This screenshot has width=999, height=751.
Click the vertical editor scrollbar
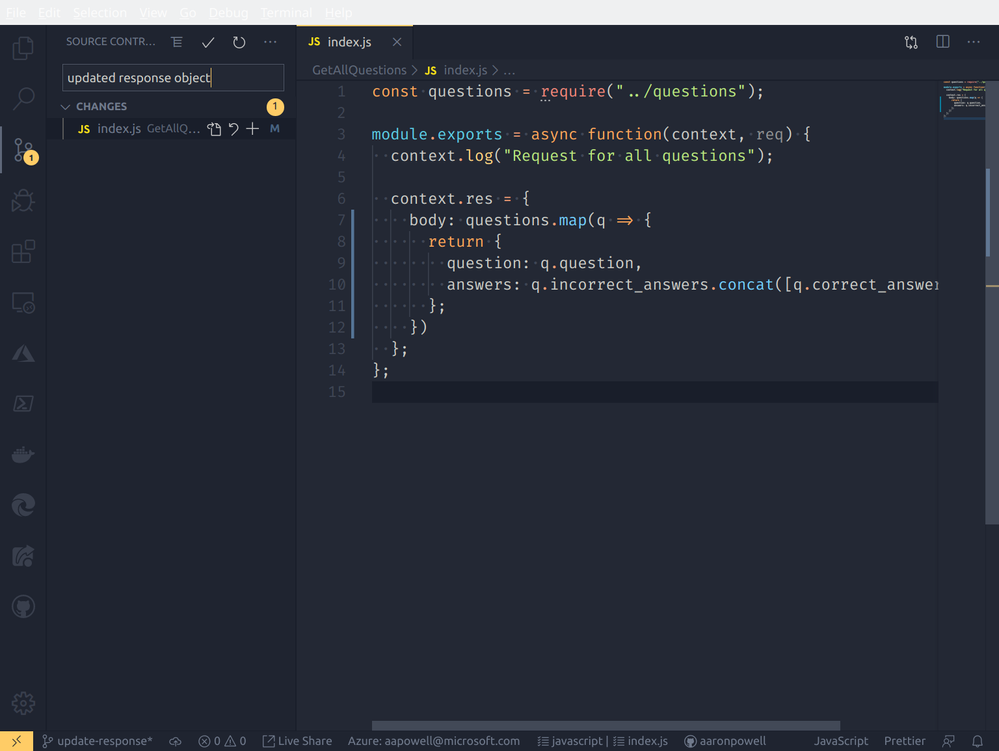pyautogui.click(x=992, y=303)
